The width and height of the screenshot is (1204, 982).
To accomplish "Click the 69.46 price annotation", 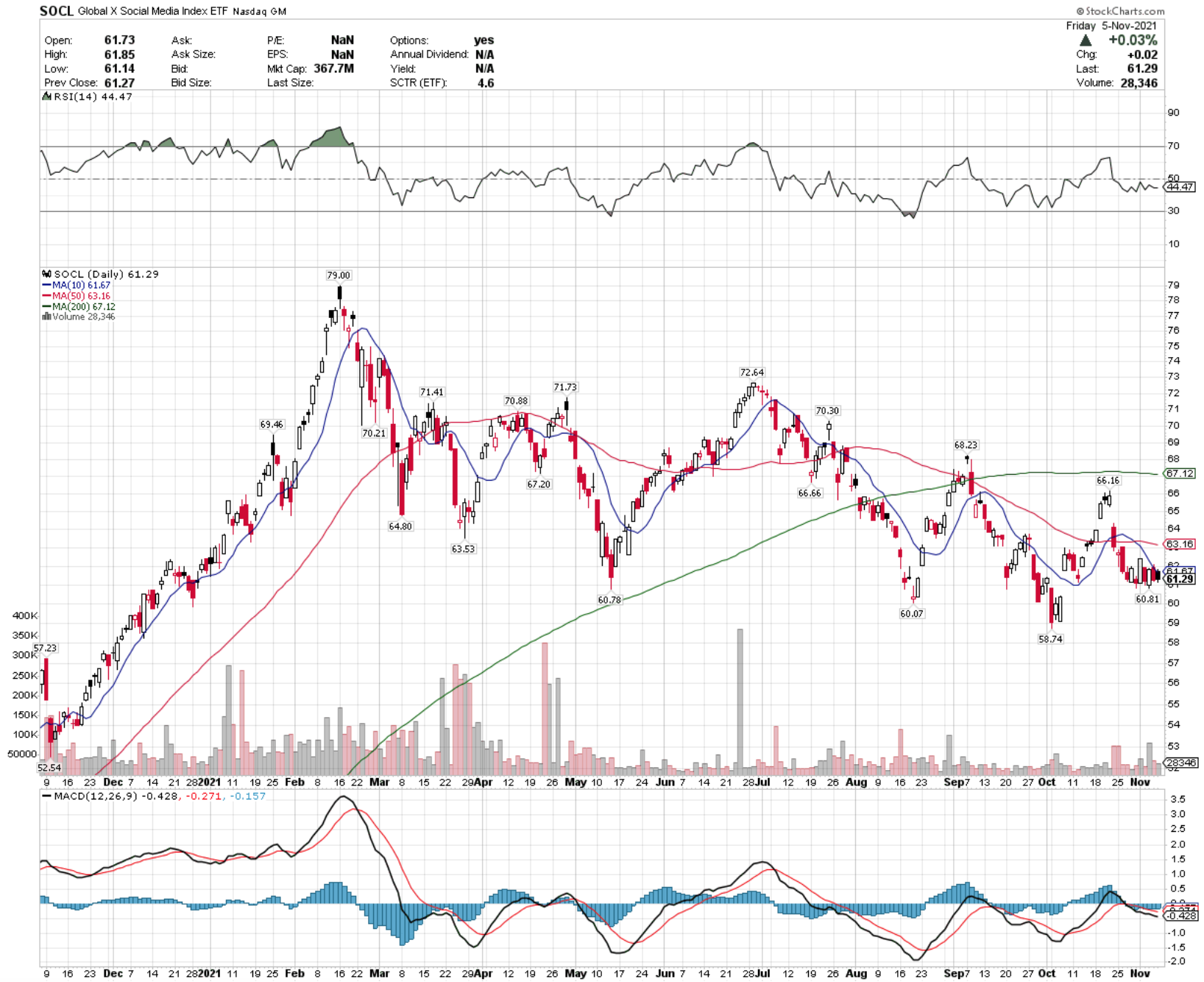I will [x=272, y=425].
